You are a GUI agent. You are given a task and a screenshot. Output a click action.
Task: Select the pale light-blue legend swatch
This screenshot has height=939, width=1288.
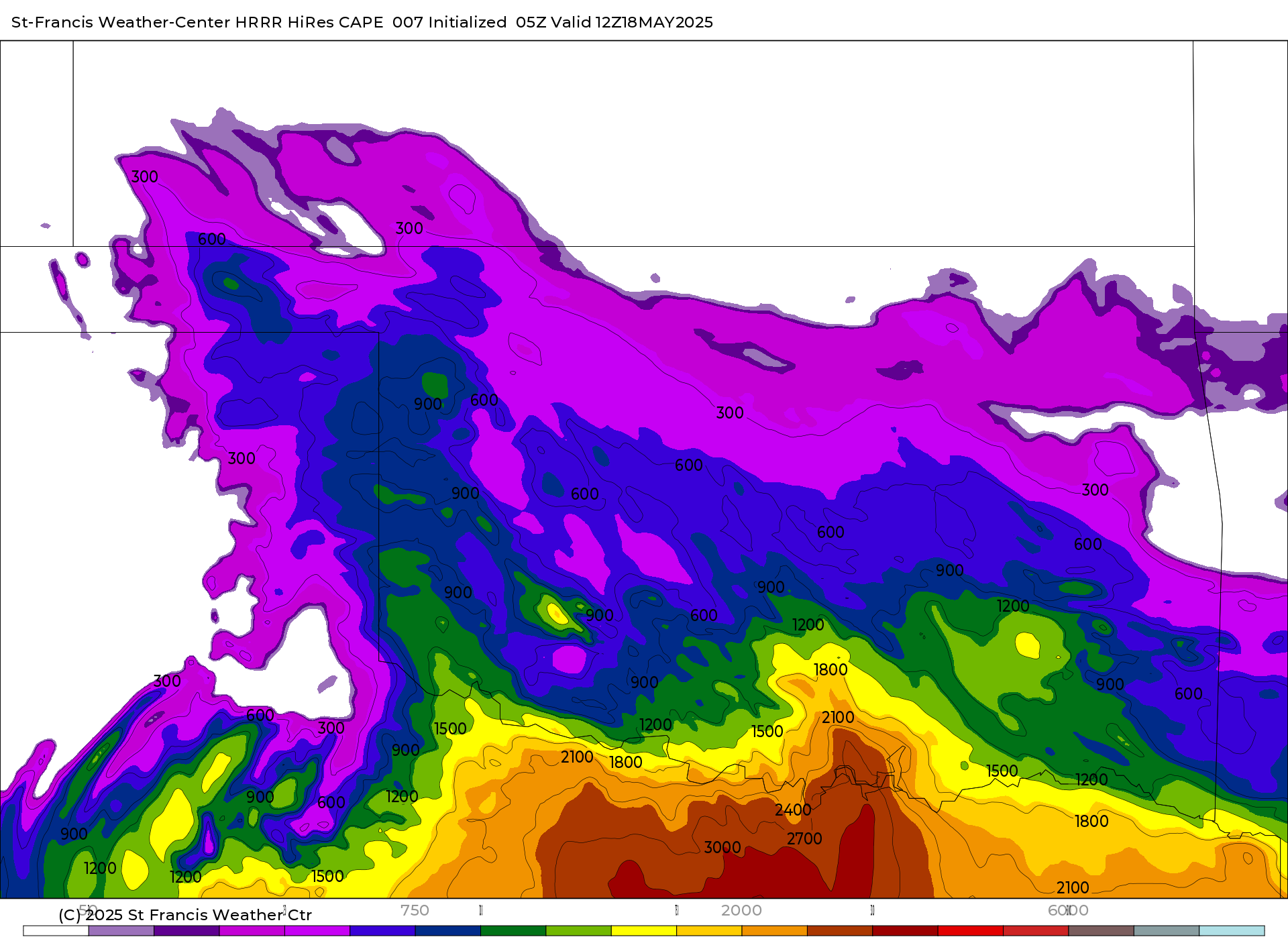coord(1232,931)
